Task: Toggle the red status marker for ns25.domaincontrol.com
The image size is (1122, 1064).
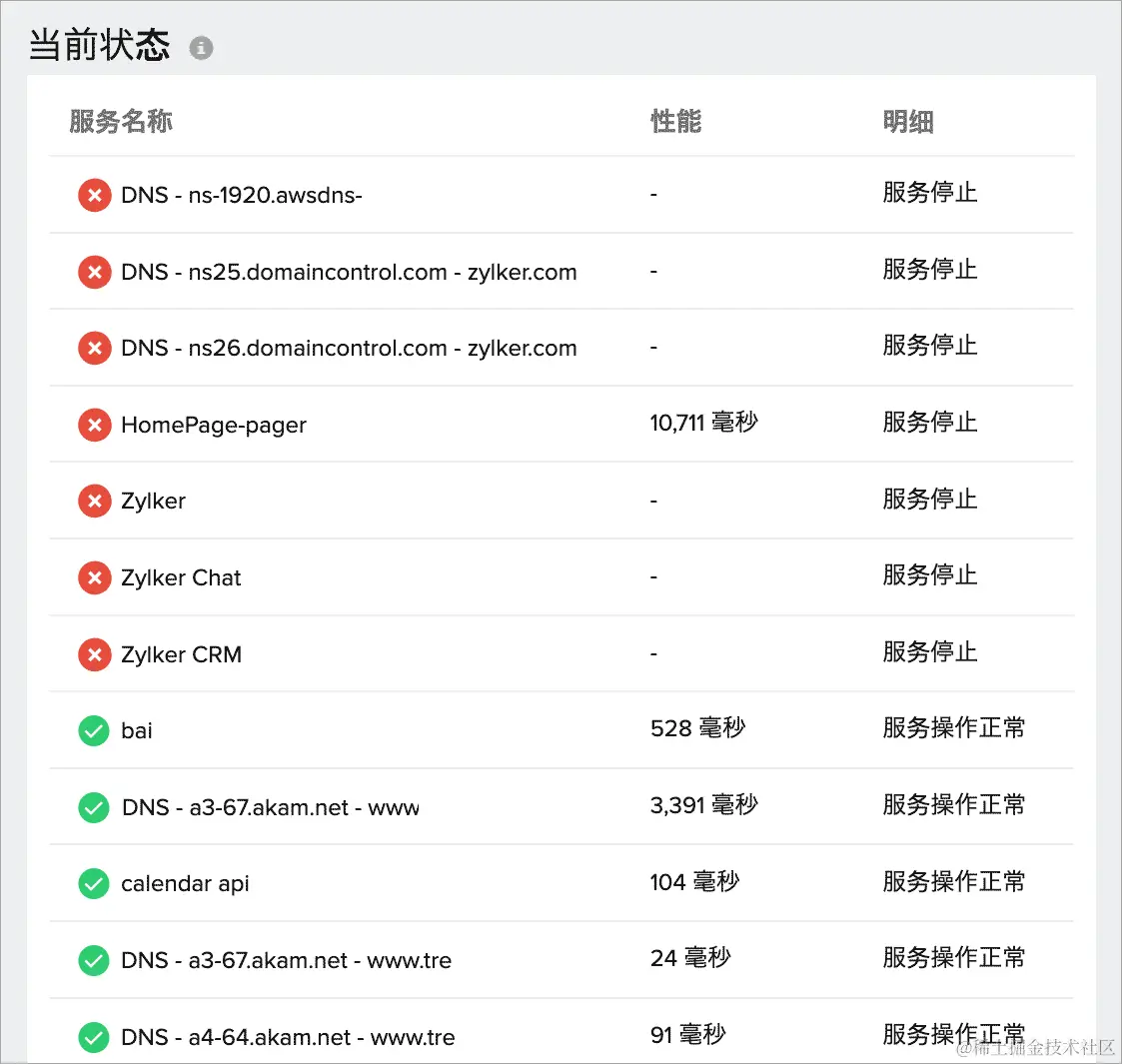Action: 94,271
